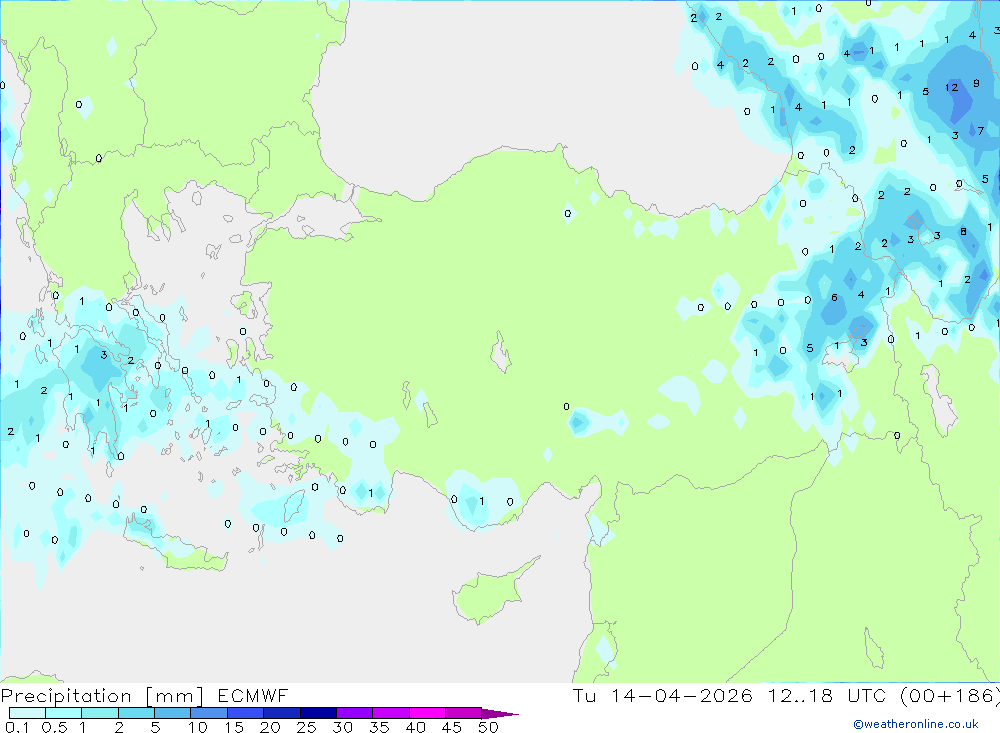Image resolution: width=1000 pixels, height=733 pixels.
Task: Click the '12' precipitation value on map
Action: pos(952,87)
